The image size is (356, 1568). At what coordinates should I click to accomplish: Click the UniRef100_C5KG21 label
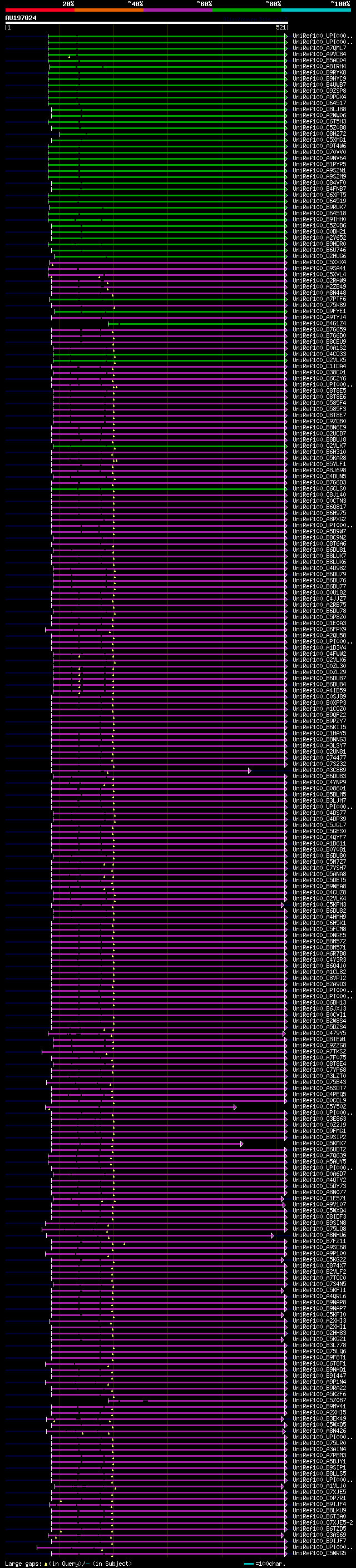(x=319, y=1339)
